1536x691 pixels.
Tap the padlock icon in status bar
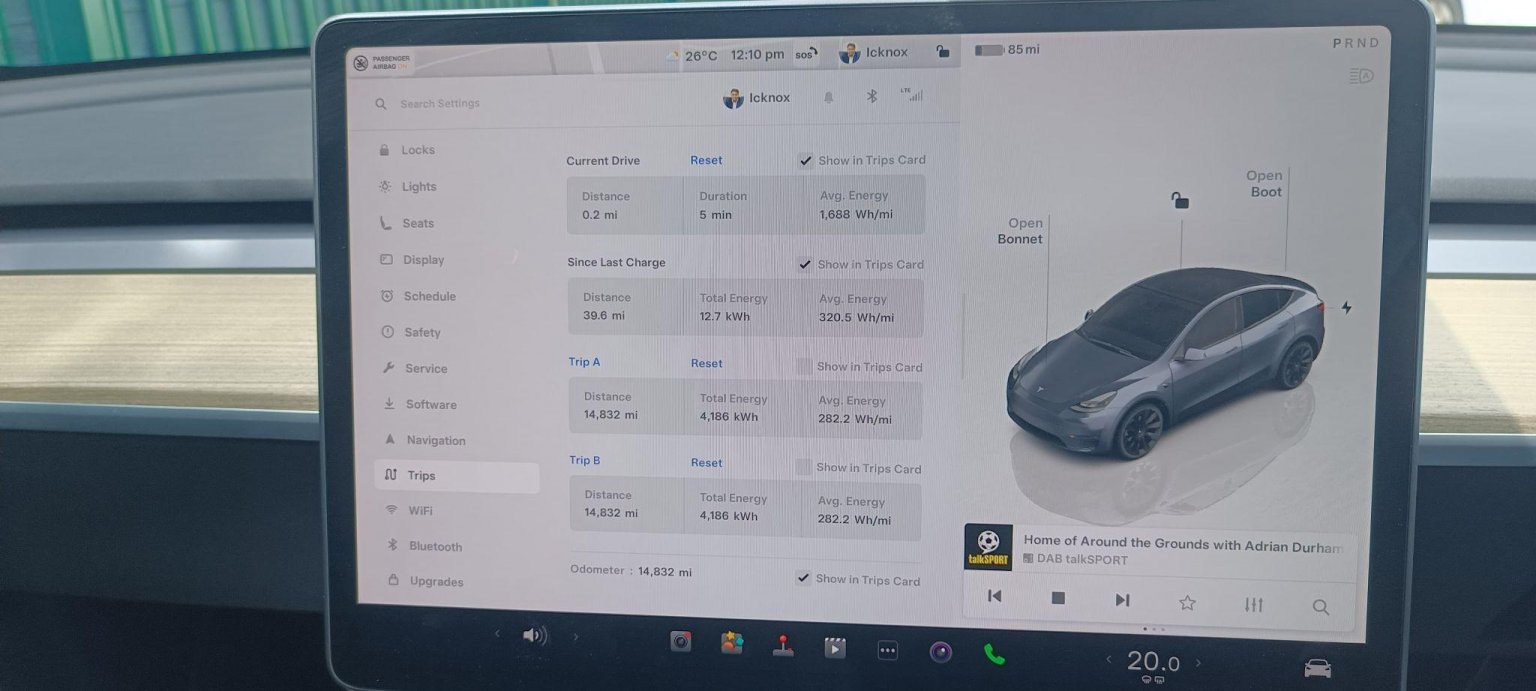pyautogui.click(x=942, y=52)
